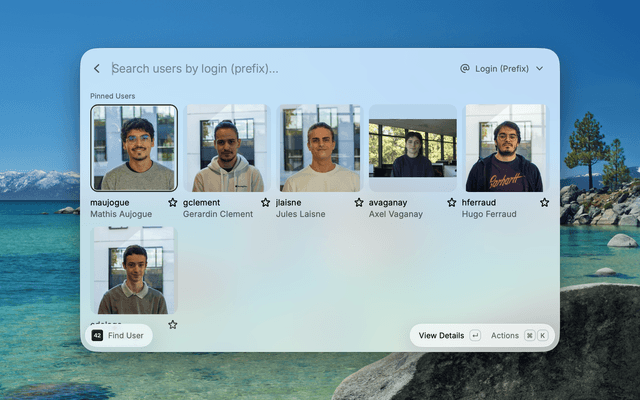Select the second-row user photo thumbnail
Image resolution: width=640 pixels, height=400 pixels.
click(134, 270)
